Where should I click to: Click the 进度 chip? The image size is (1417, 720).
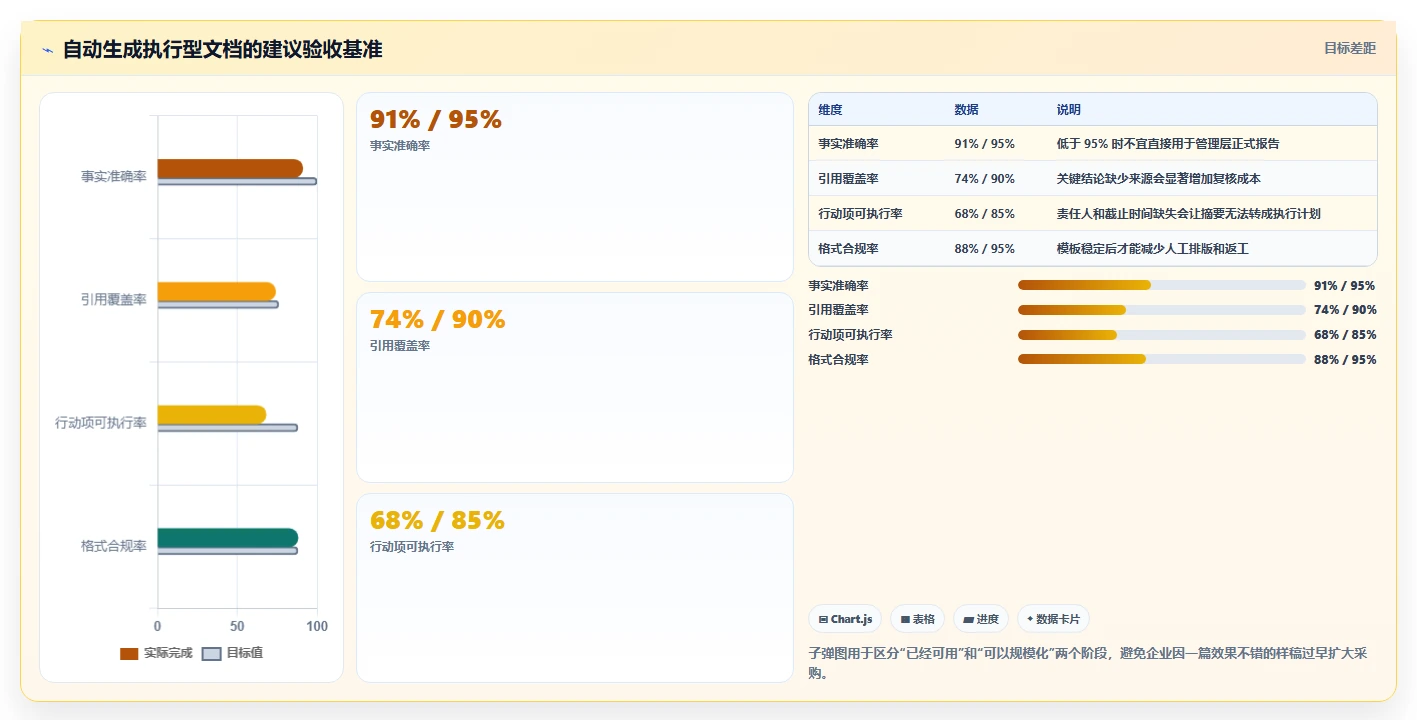pos(981,619)
